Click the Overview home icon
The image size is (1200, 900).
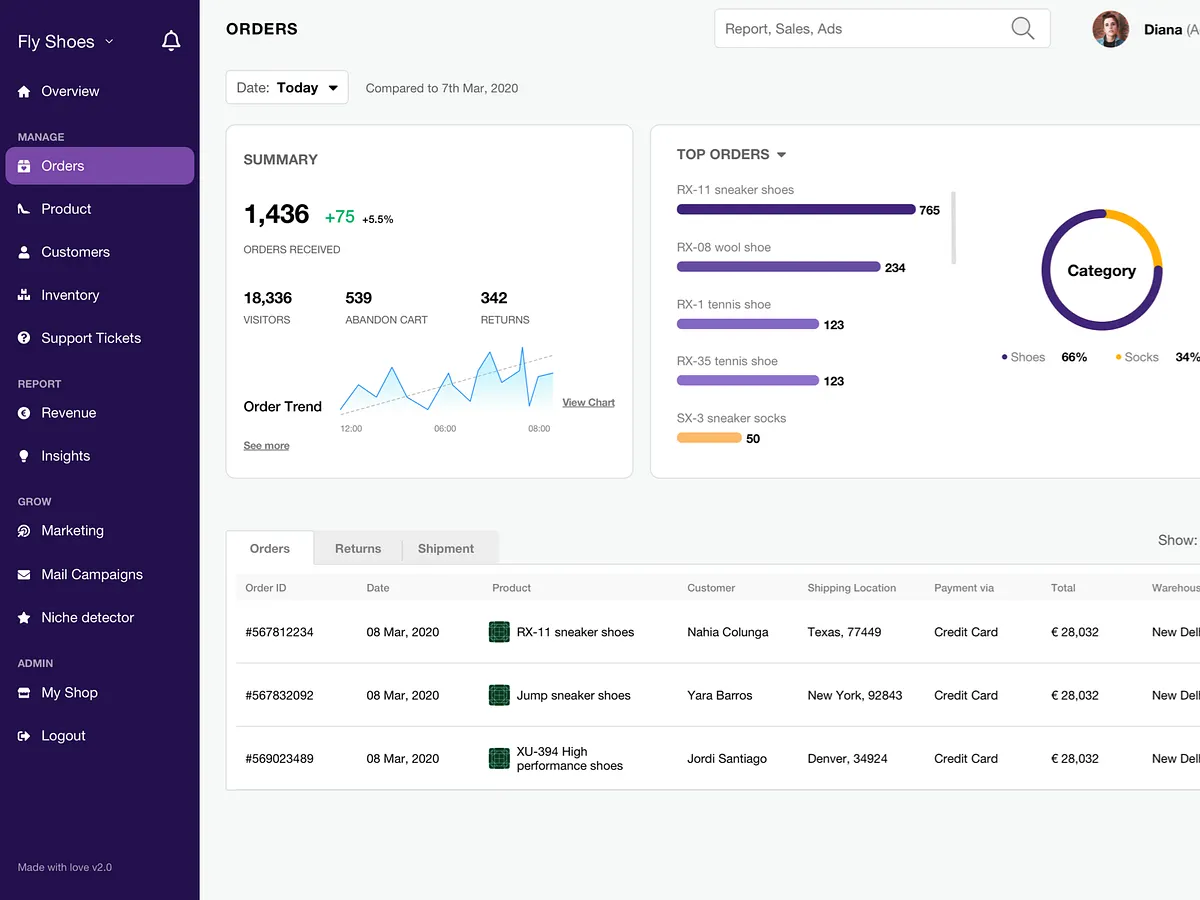(x=23, y=91)
